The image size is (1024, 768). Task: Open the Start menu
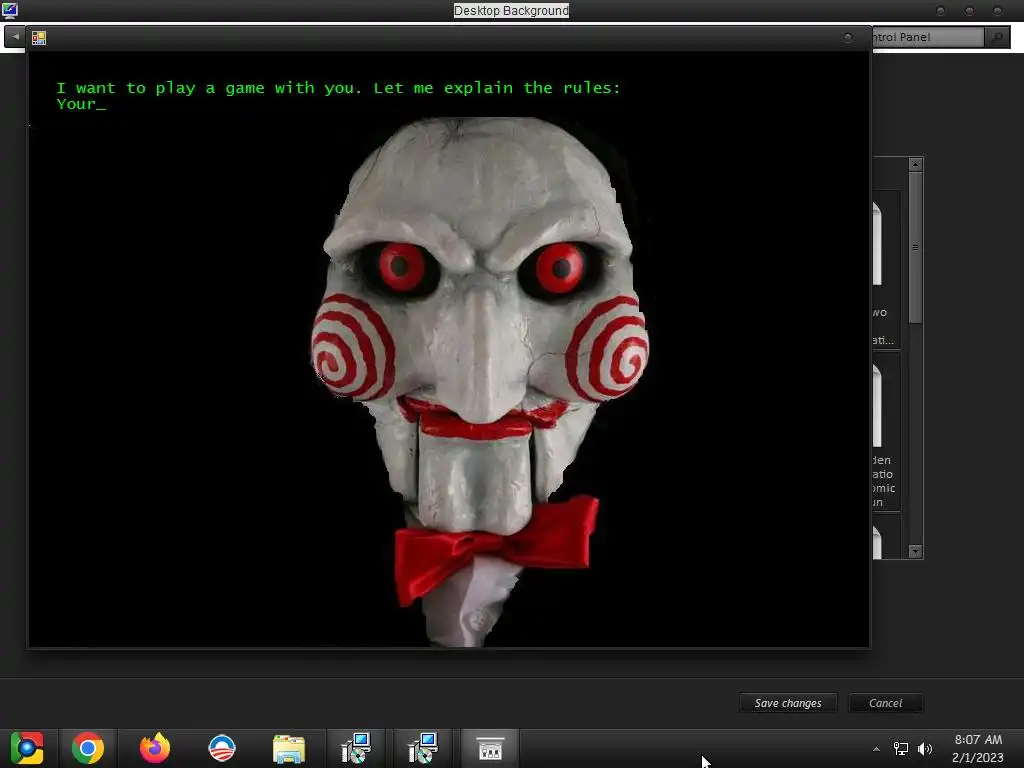(27, 748)
